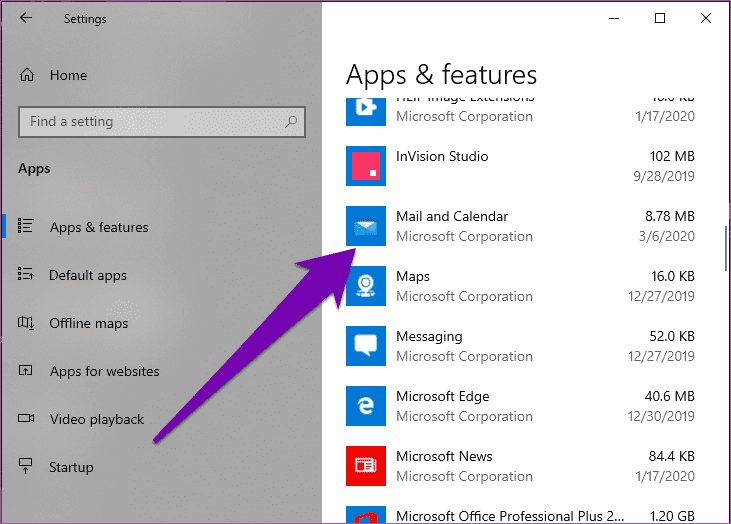The width and height of the screenshot is (731, 524).
Task: Select the Mail and Calendar envelope icon
Action: 366,226
